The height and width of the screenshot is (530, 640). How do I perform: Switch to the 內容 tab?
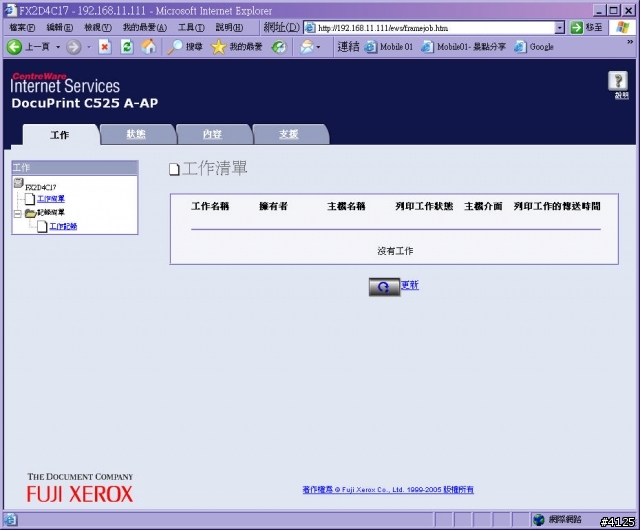tap(213, 134)
